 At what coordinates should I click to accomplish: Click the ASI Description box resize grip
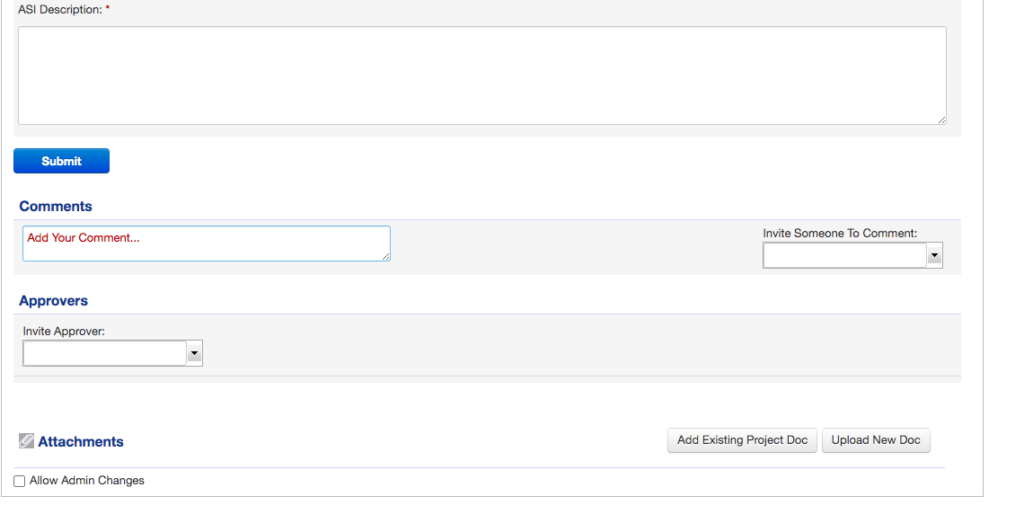pos(941,120)
